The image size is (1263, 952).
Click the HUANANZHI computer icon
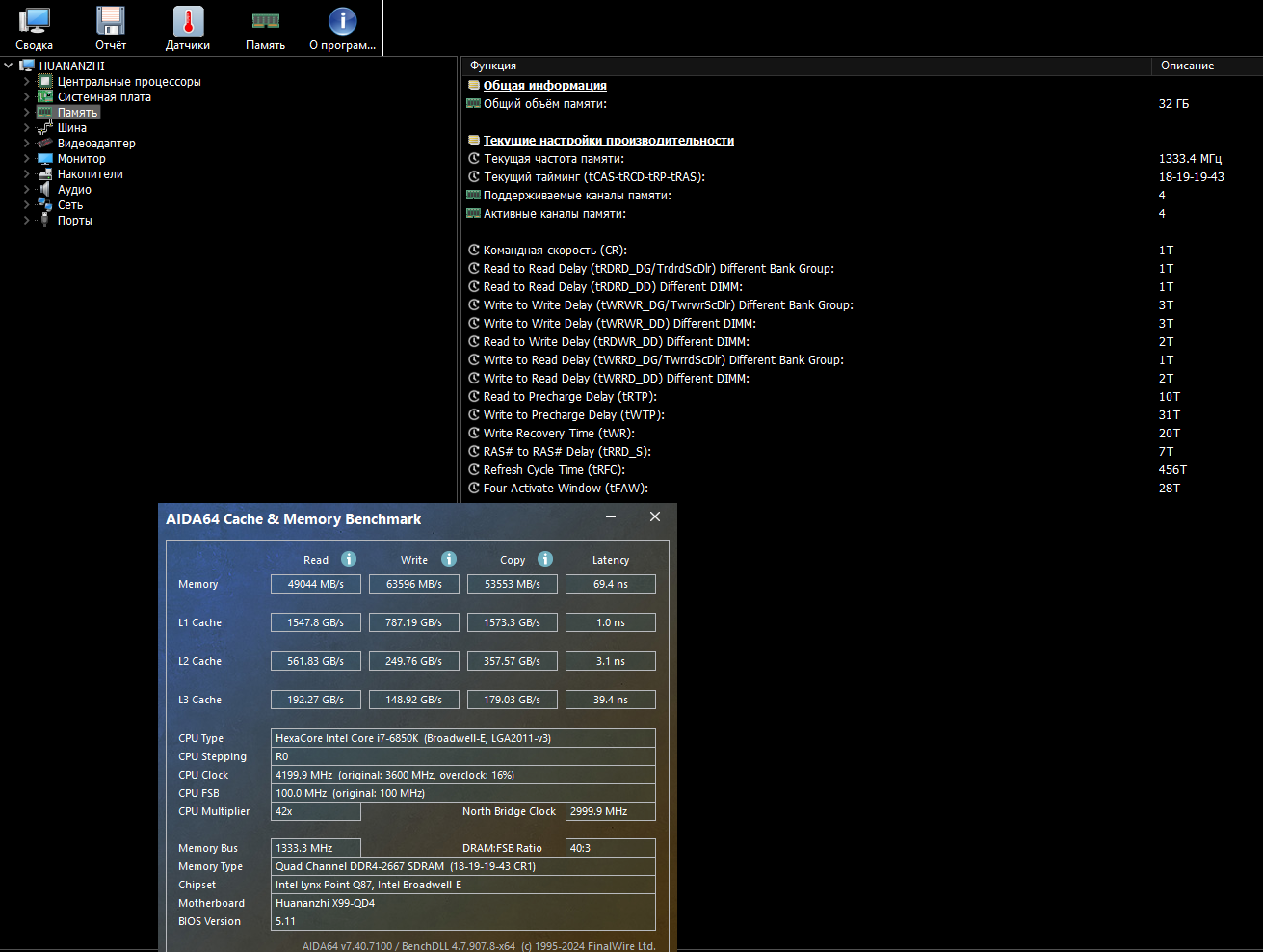[x=27, y=66]
